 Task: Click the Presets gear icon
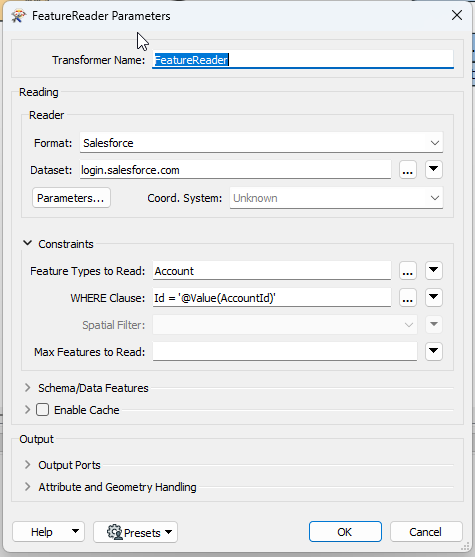114,532
